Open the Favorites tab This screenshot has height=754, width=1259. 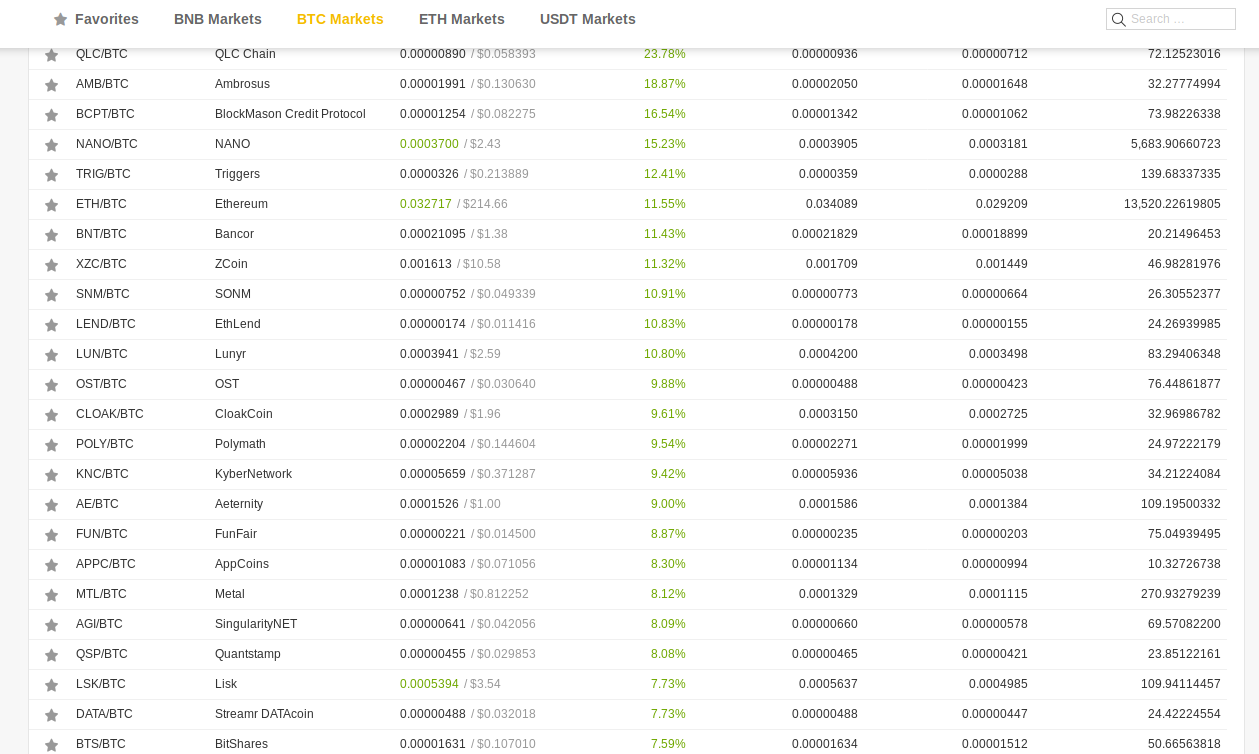pos(96,19)
